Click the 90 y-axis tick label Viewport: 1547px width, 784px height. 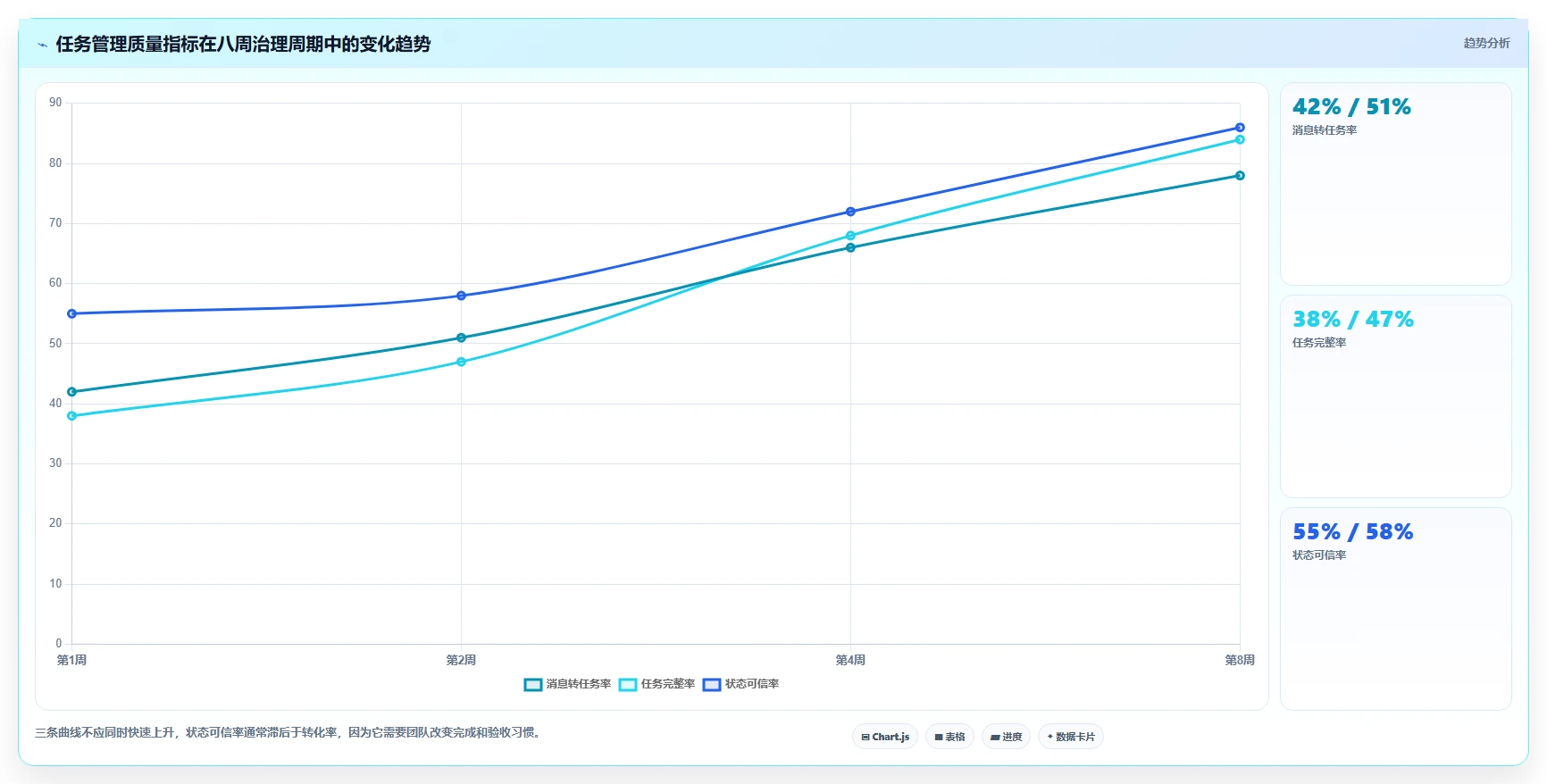click(x=55, y=103)
